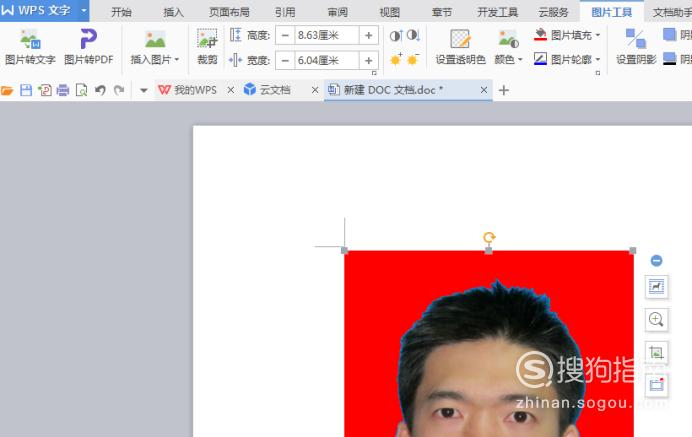Screen dimensions: 692x437
Task: Click the export to PDF icon
Action: (x=45, y=90)
